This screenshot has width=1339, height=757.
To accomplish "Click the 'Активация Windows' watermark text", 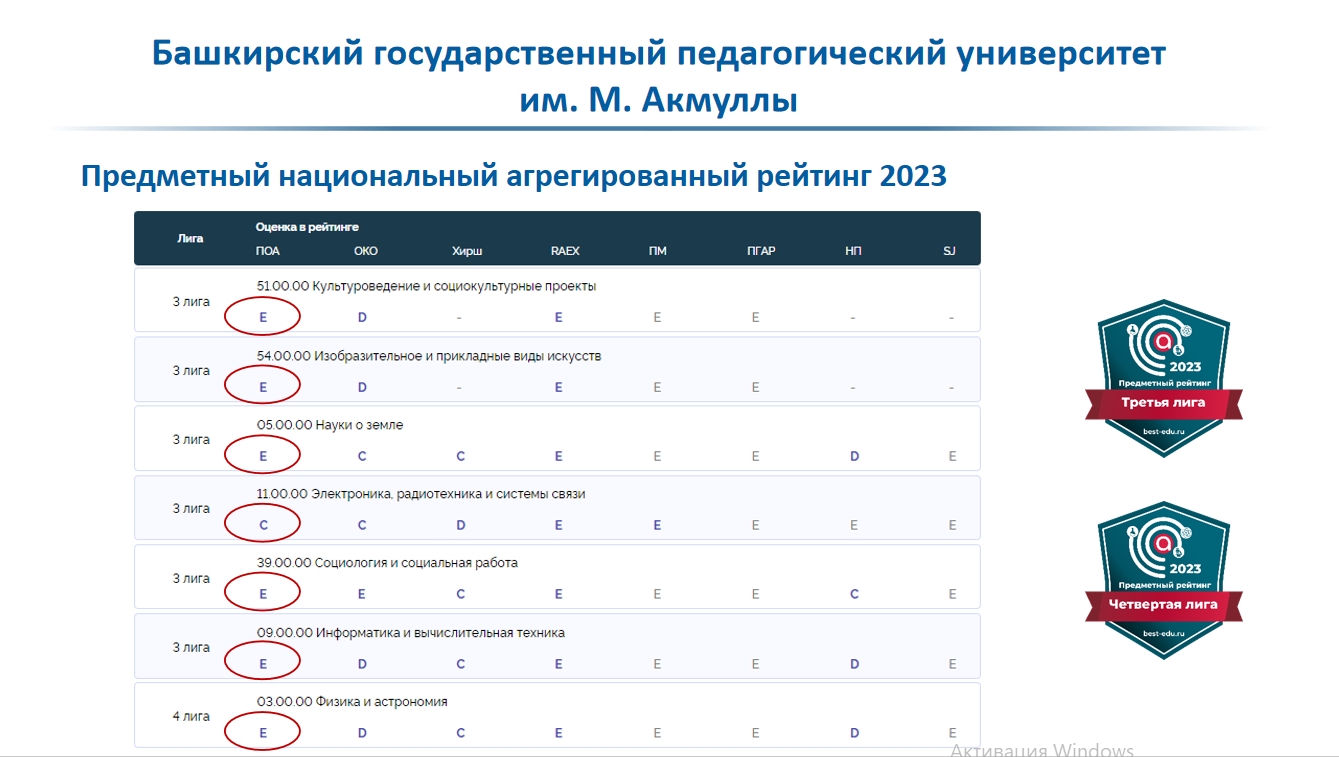I will click(1041, 750).
